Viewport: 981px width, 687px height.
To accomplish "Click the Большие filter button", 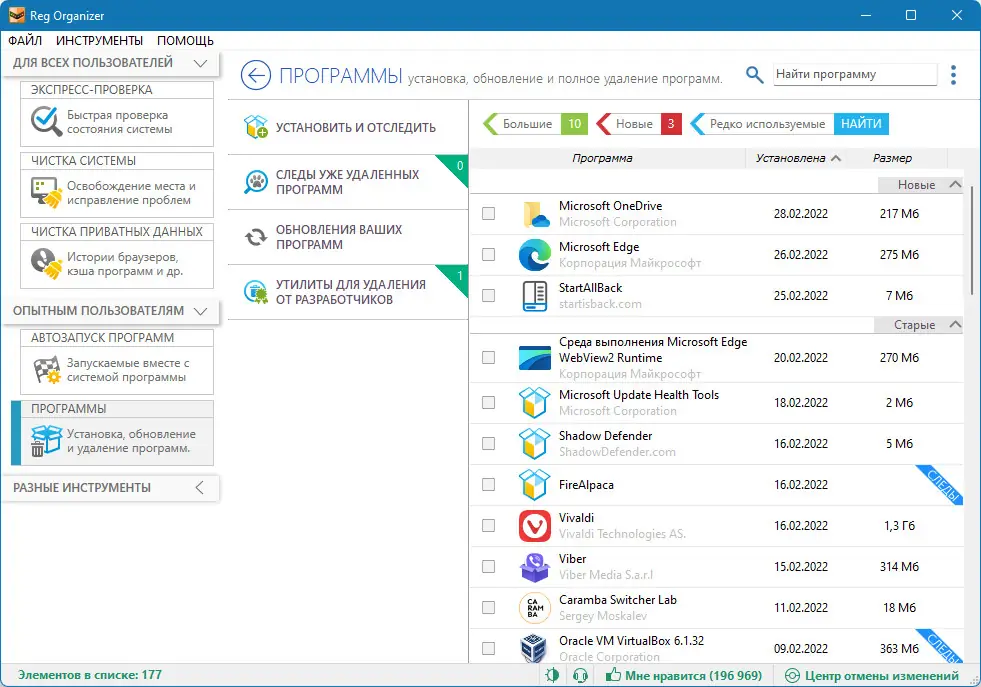I will [x=536, y=124].
